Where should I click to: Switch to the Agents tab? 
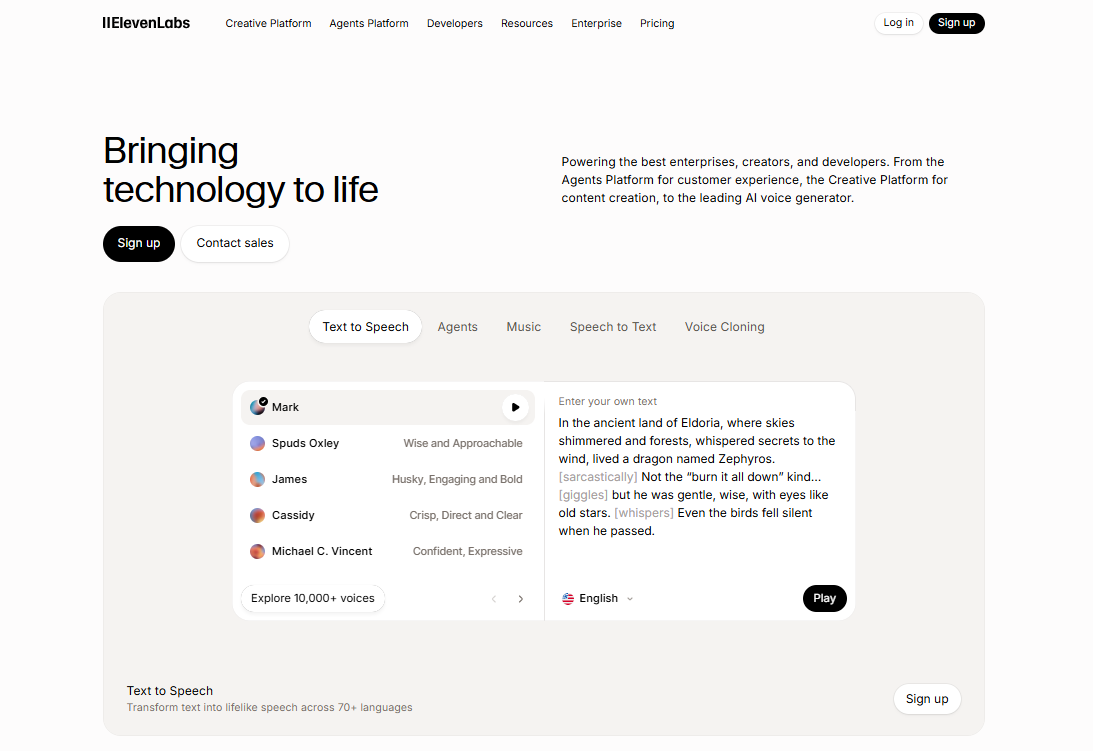tap(457, 327)
